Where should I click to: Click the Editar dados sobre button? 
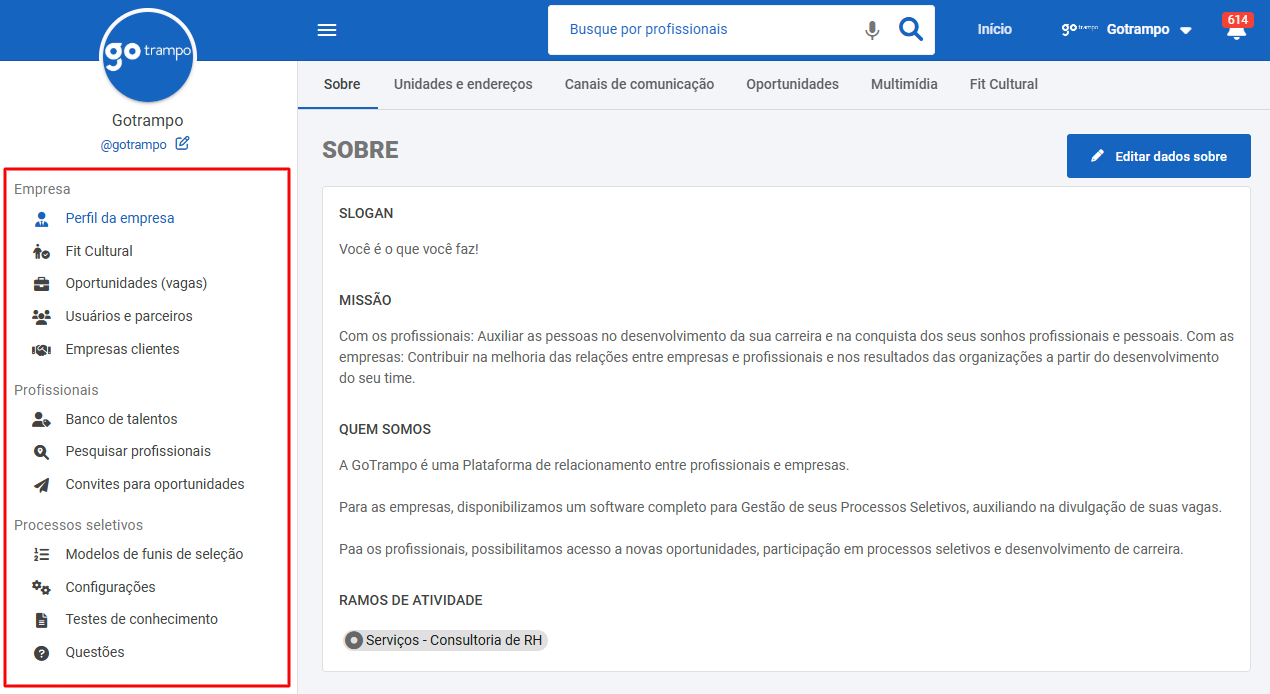1159,156
